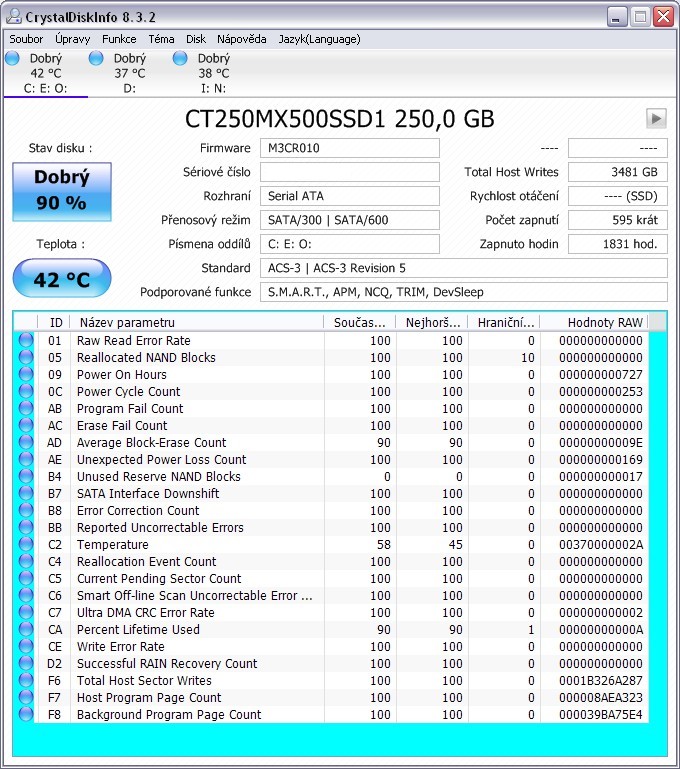Select the RAW value 000008AEA323

pos(601,697)
